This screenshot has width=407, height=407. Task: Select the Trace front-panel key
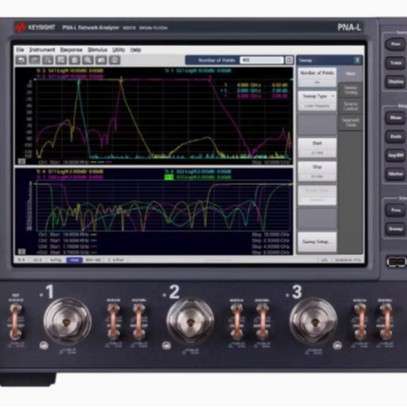tap(396, 63)
